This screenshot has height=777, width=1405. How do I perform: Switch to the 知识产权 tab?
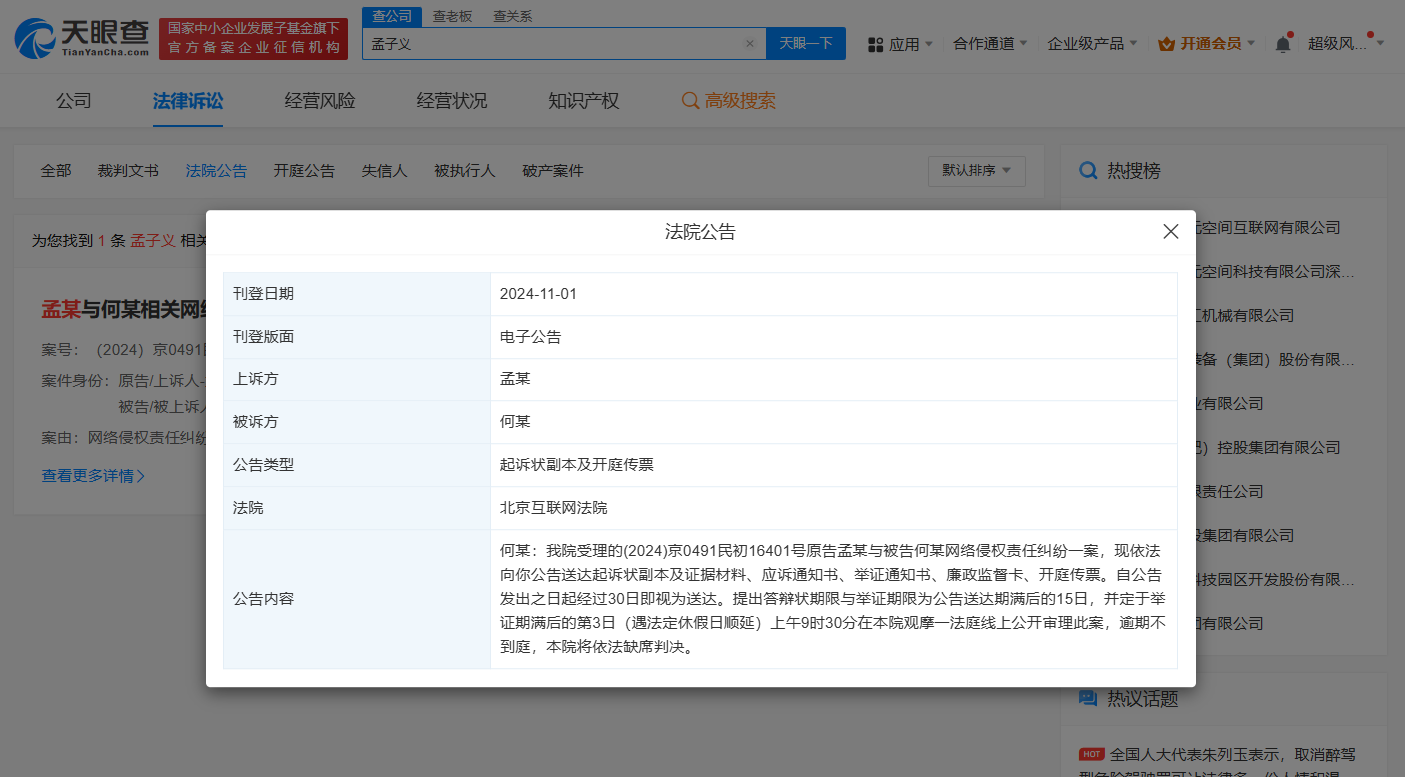(x=584, y=100)
